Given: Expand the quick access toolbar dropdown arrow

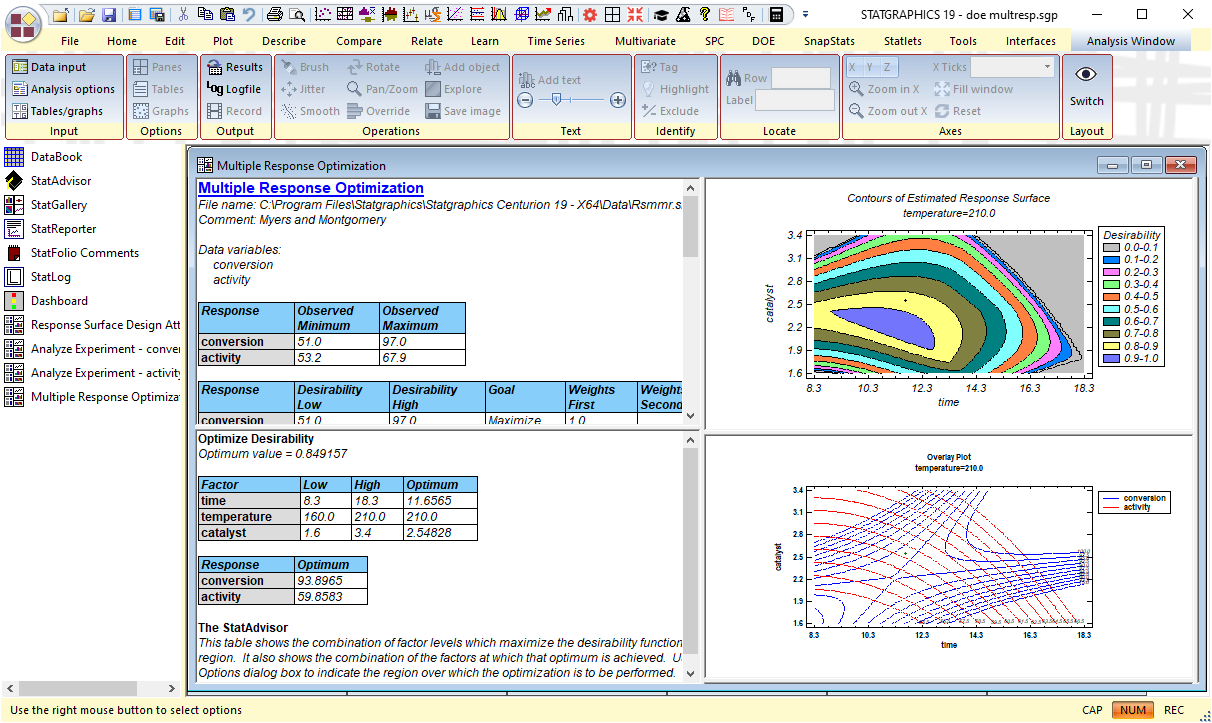Looking at the screenshot, I should tap(806, 15).
